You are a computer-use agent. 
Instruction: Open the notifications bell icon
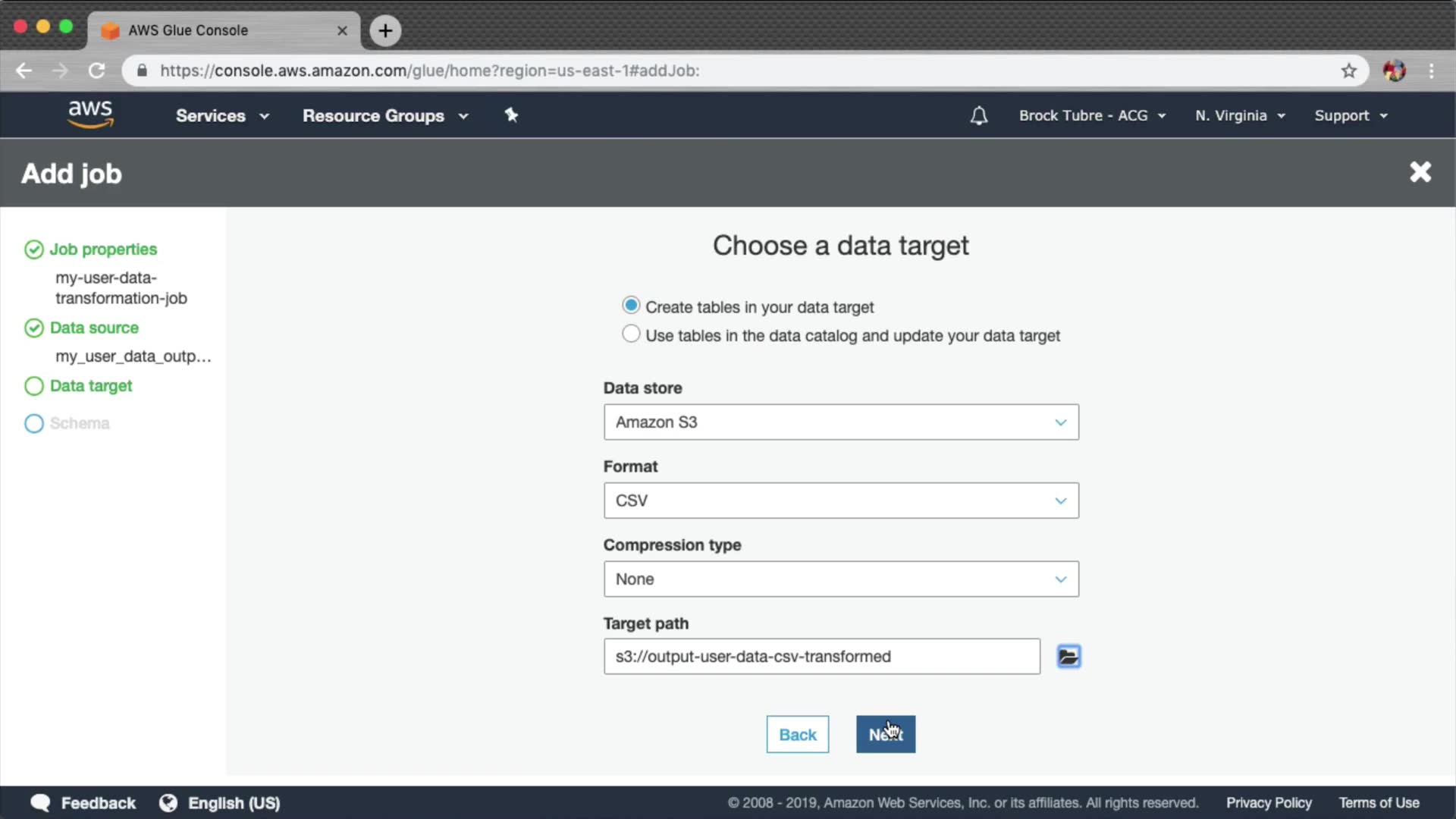tap(978, 115)
